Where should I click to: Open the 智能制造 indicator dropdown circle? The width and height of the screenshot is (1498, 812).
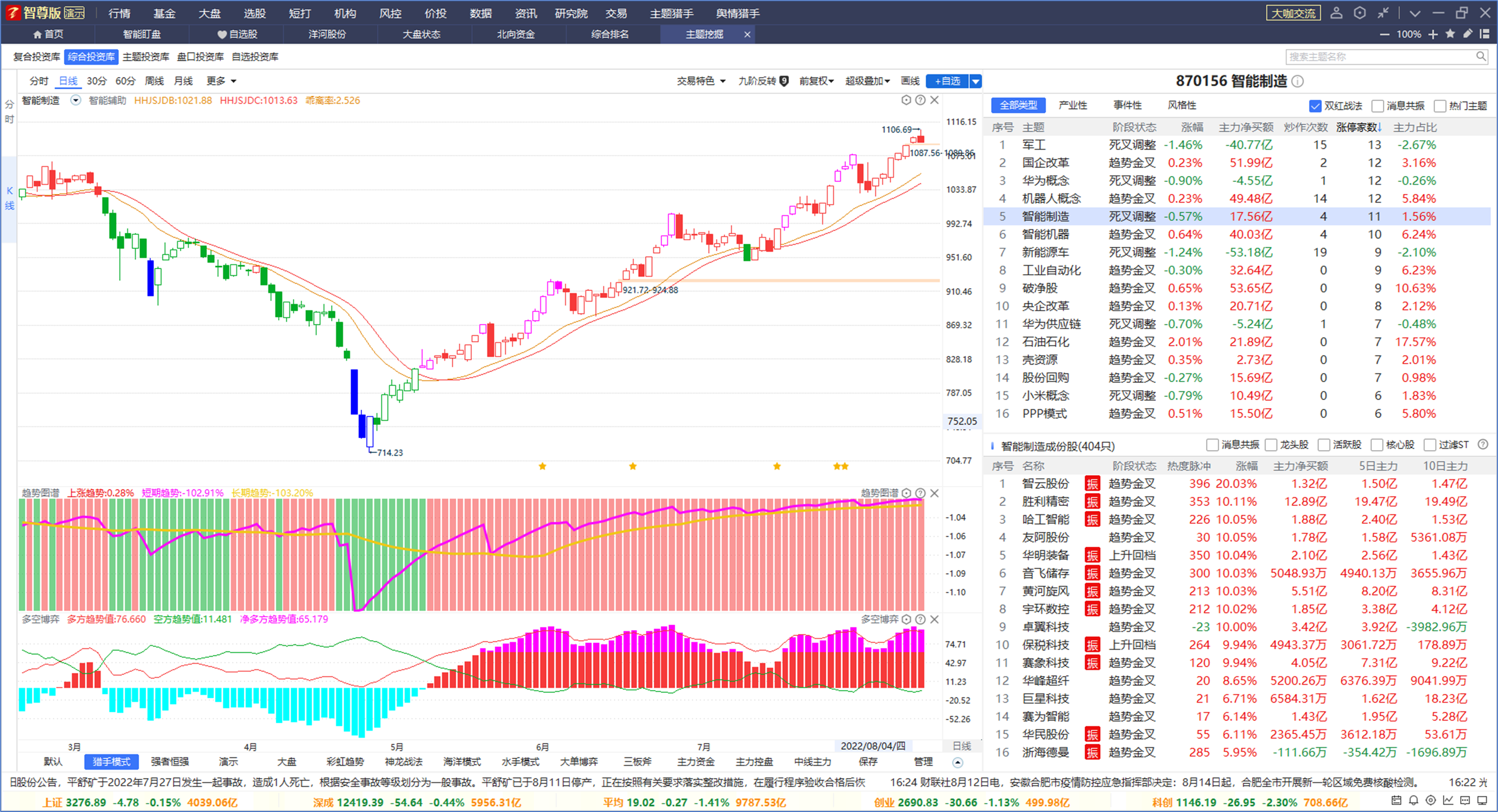click(76, 100)
